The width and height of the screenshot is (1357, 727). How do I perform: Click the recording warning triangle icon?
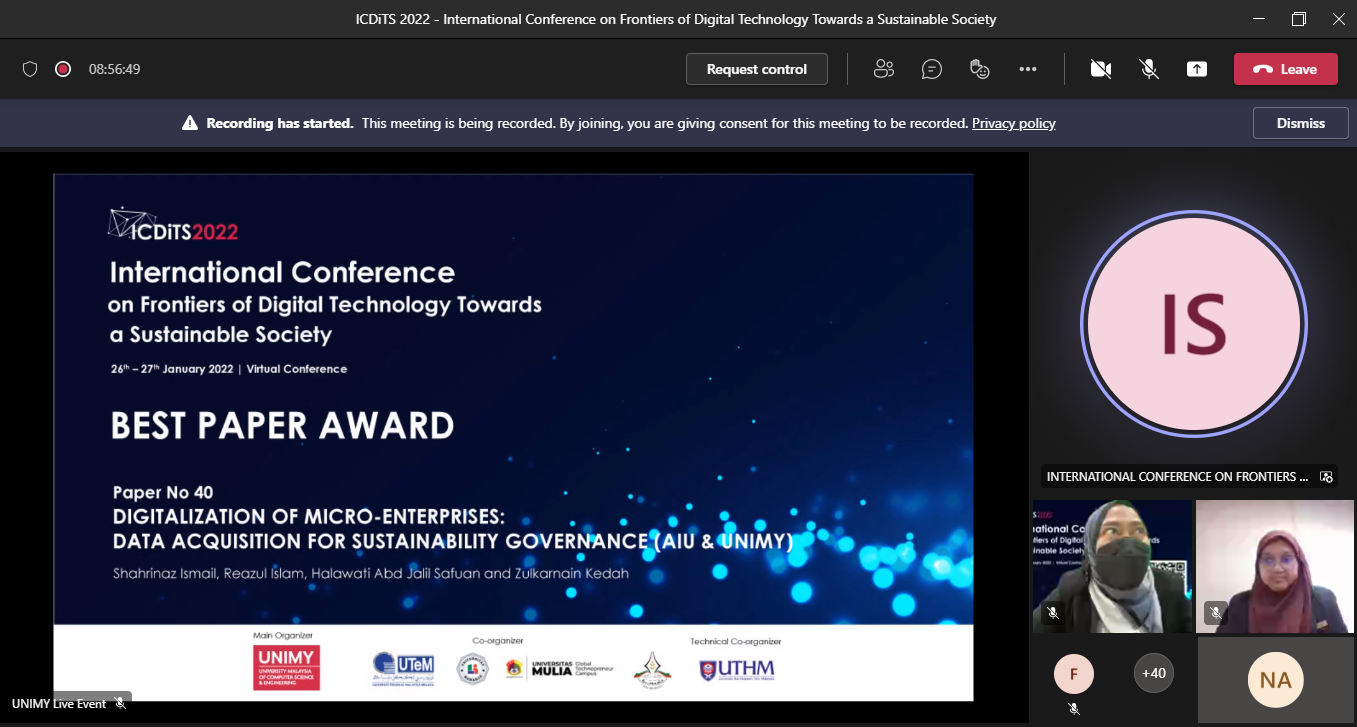pos(190,123)
